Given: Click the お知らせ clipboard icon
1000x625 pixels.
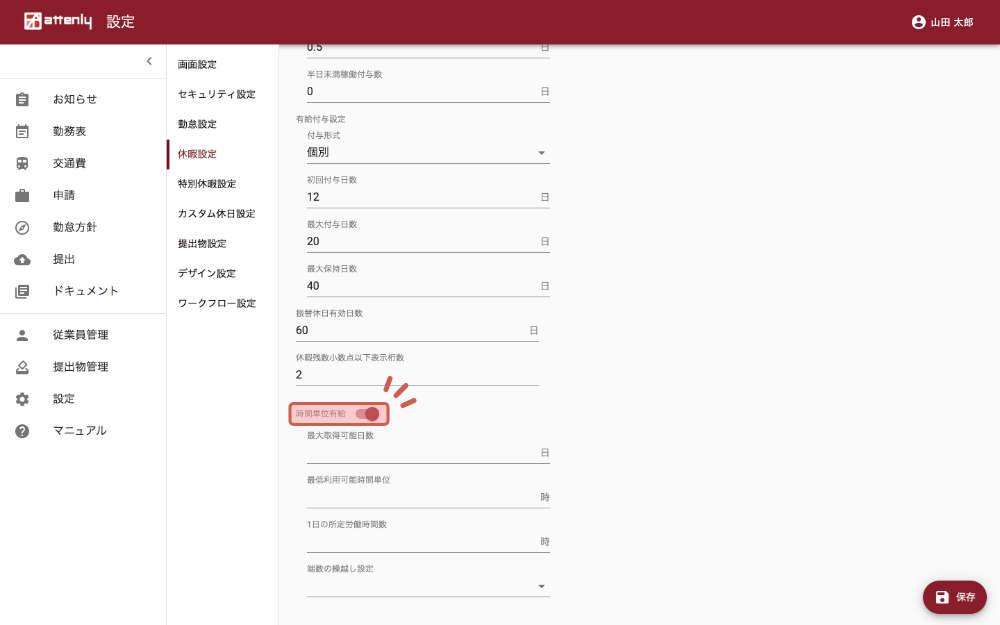Looking at the screenshot, I should 22,99.
